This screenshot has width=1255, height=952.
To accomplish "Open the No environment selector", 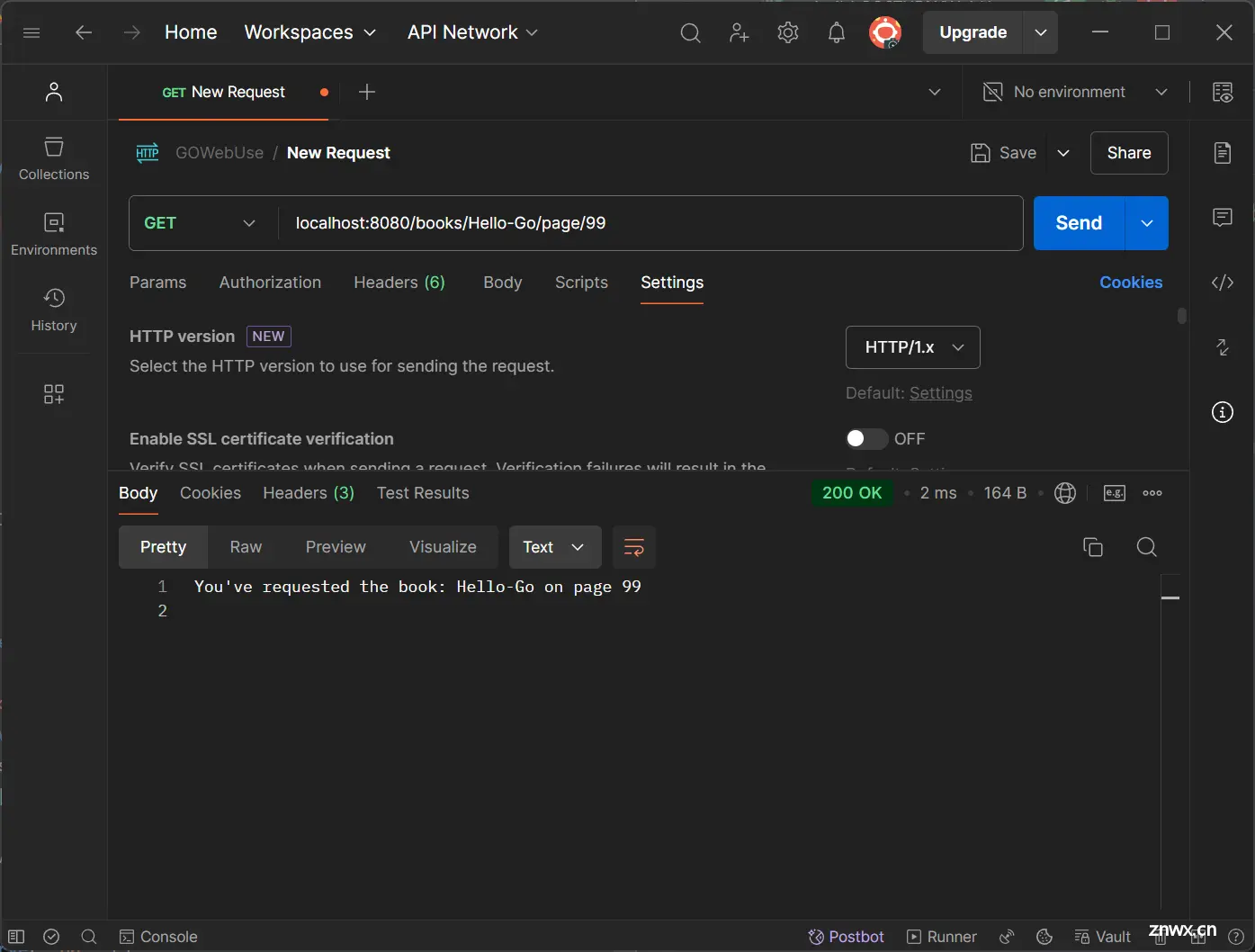I will (1075, 92).
